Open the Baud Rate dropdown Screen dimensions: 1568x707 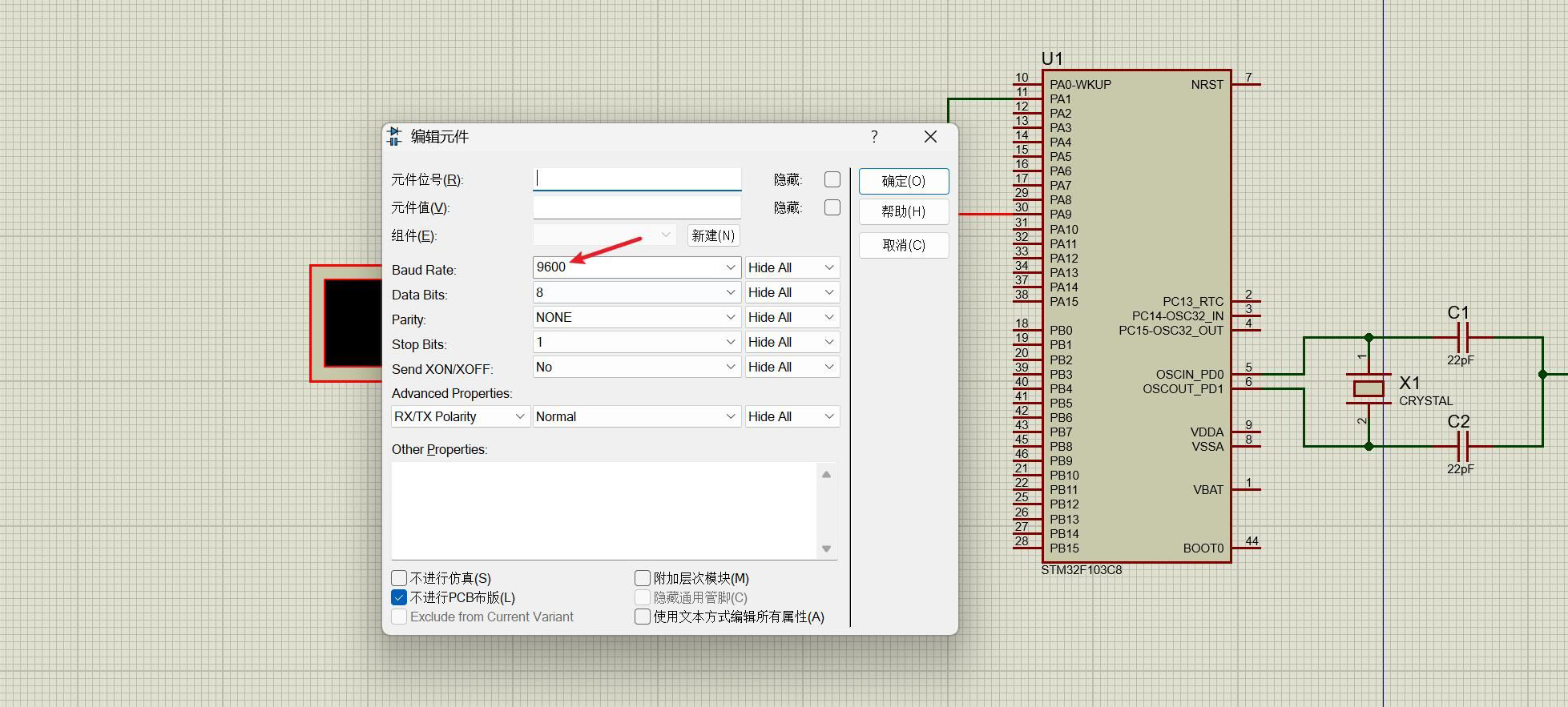pyautogui.click(x=637, y=267)
